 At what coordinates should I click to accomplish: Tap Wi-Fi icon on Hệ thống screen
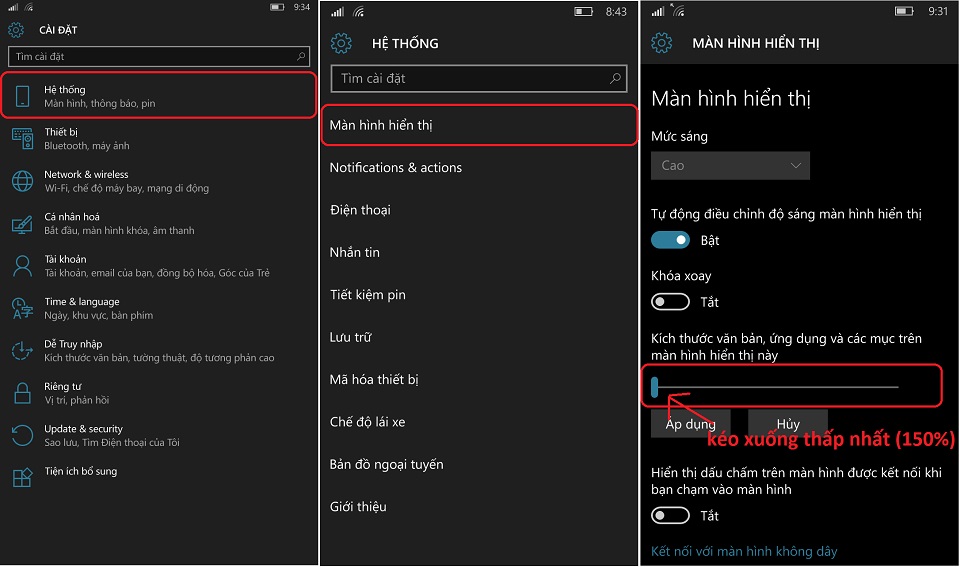click(359, 12)
